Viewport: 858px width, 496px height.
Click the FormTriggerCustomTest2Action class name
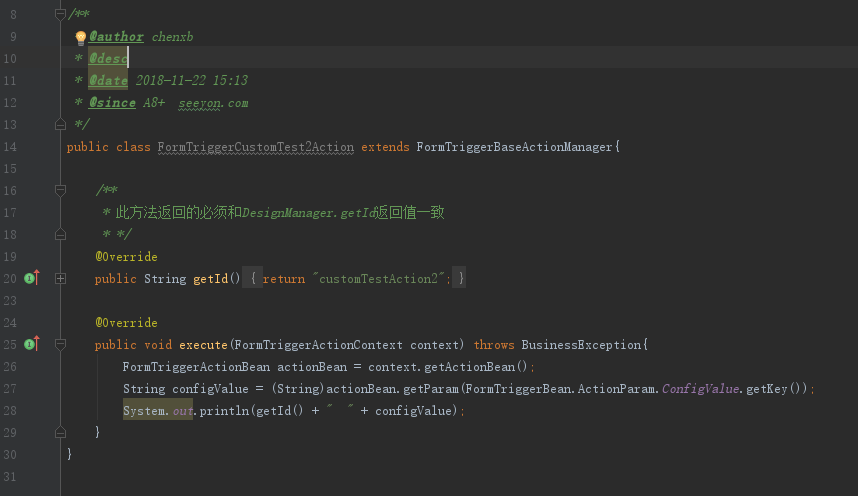point(255,147)
